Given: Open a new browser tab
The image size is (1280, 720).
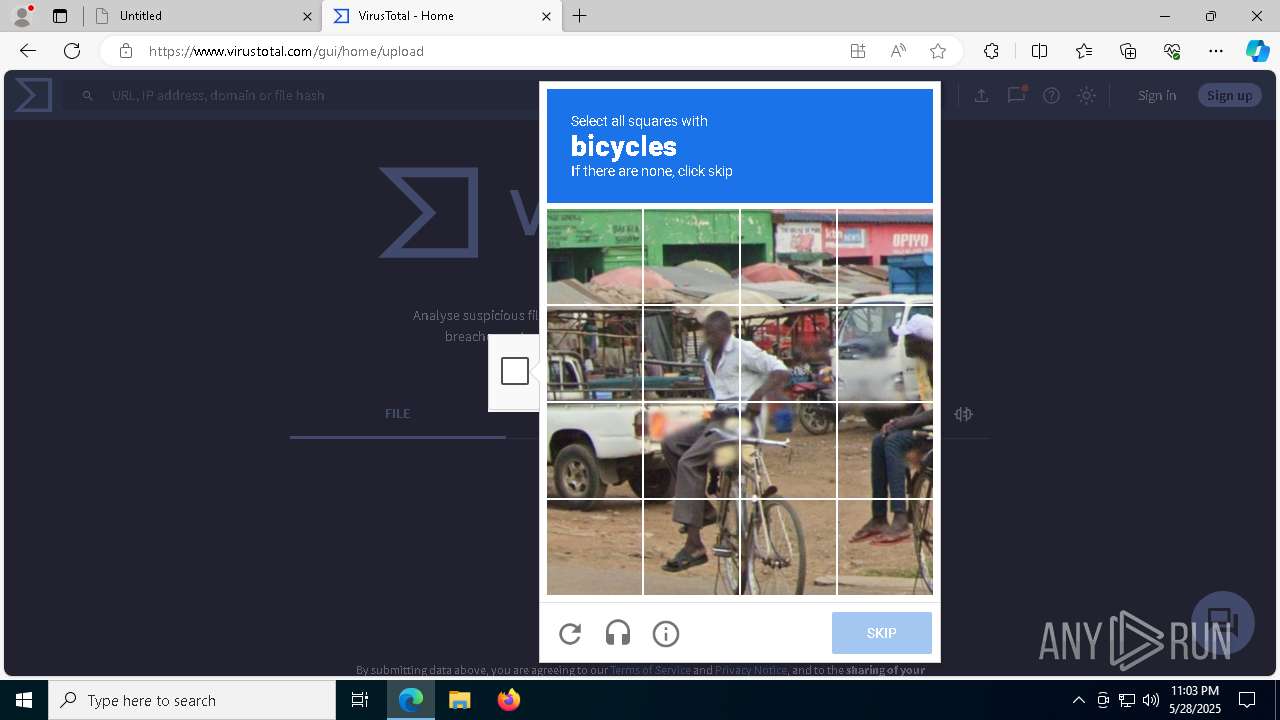Looking at the screenshot, I should click(x=580, y=16).
